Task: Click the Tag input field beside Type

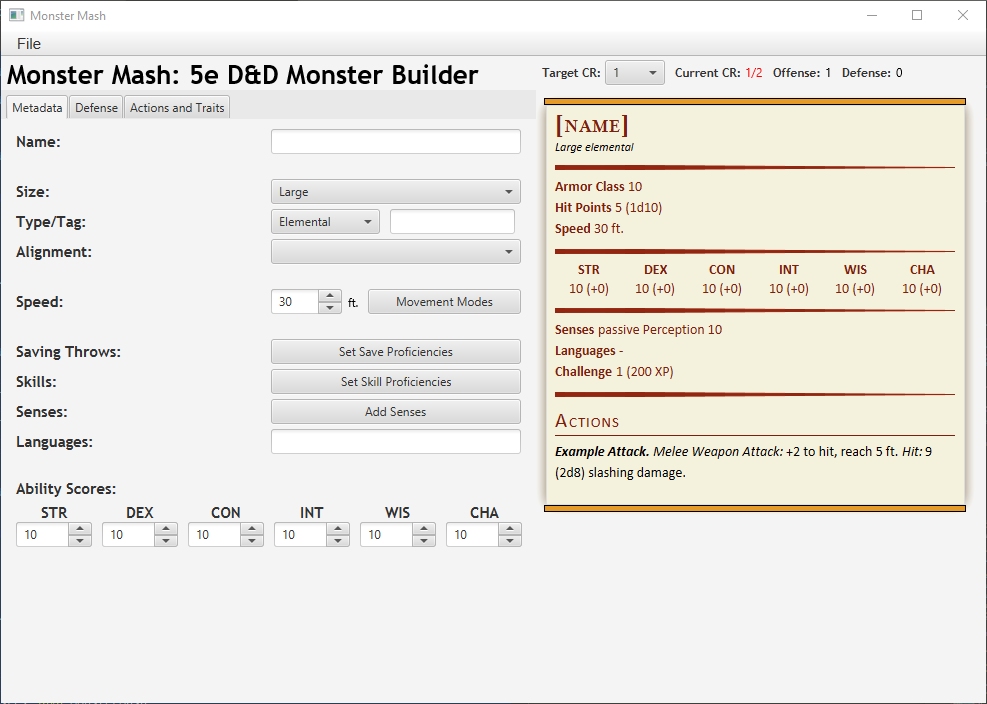Action: 453,222
